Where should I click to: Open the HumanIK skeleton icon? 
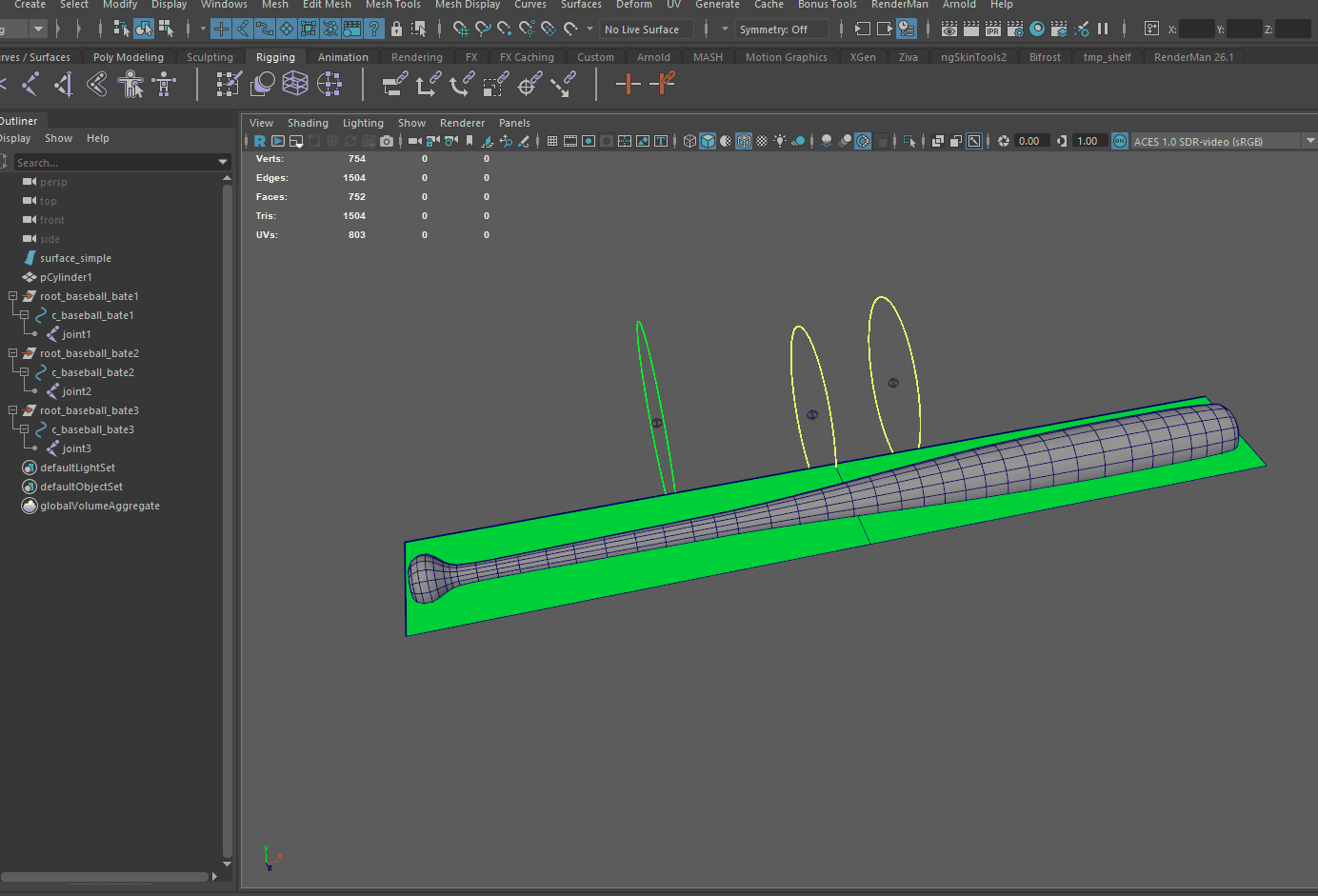tap(164, 85)
